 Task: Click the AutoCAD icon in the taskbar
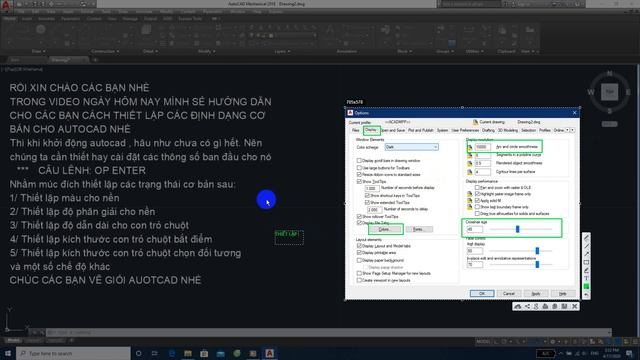click(269, 353)
